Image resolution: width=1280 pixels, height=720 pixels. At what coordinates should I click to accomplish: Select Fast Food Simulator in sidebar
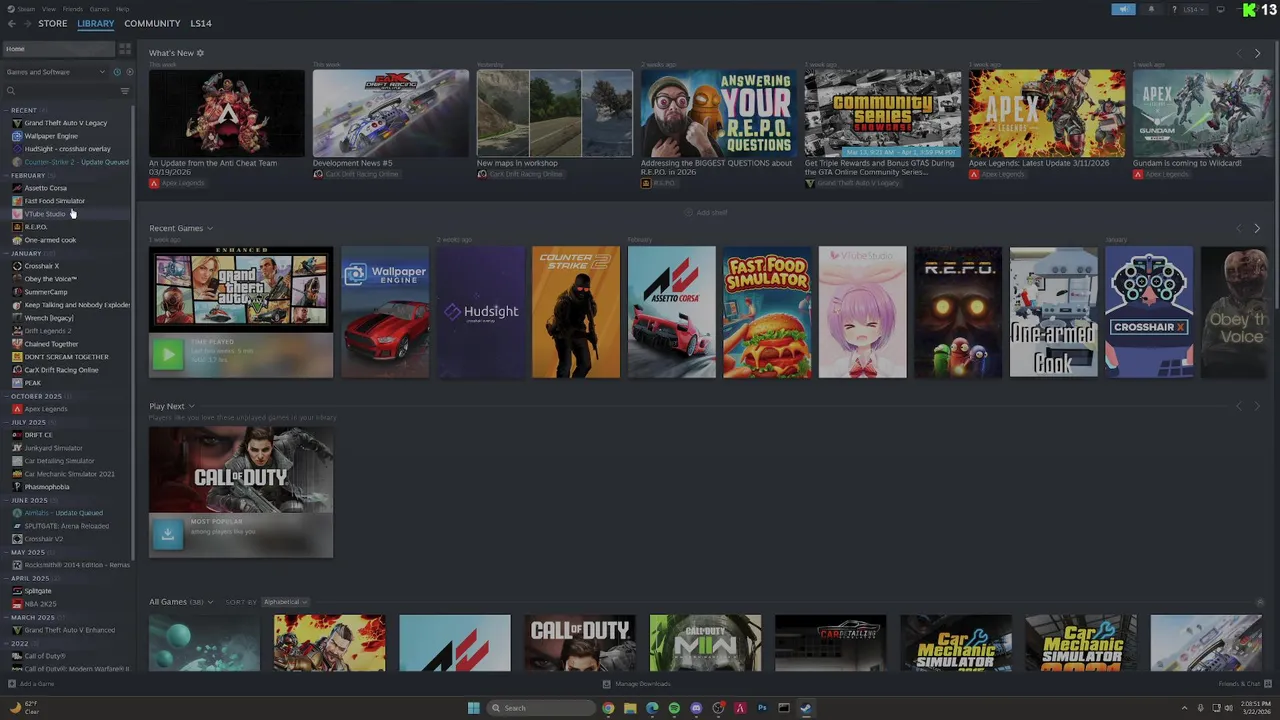click(54, 201)
